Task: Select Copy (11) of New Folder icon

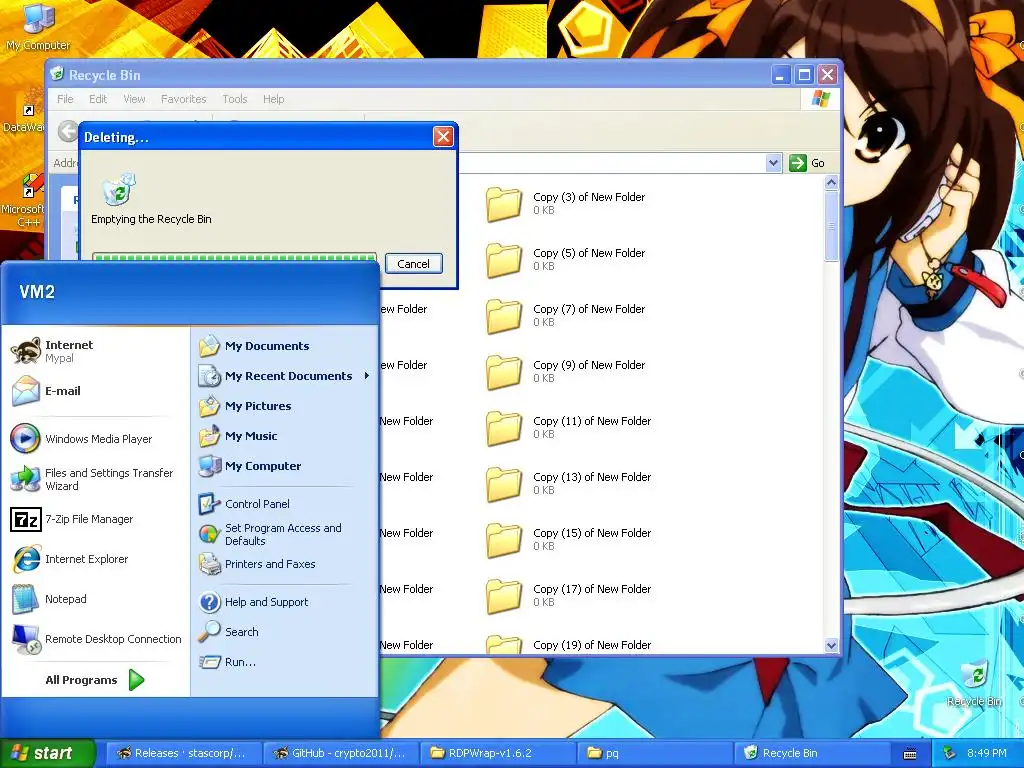Action: (504, 428)
